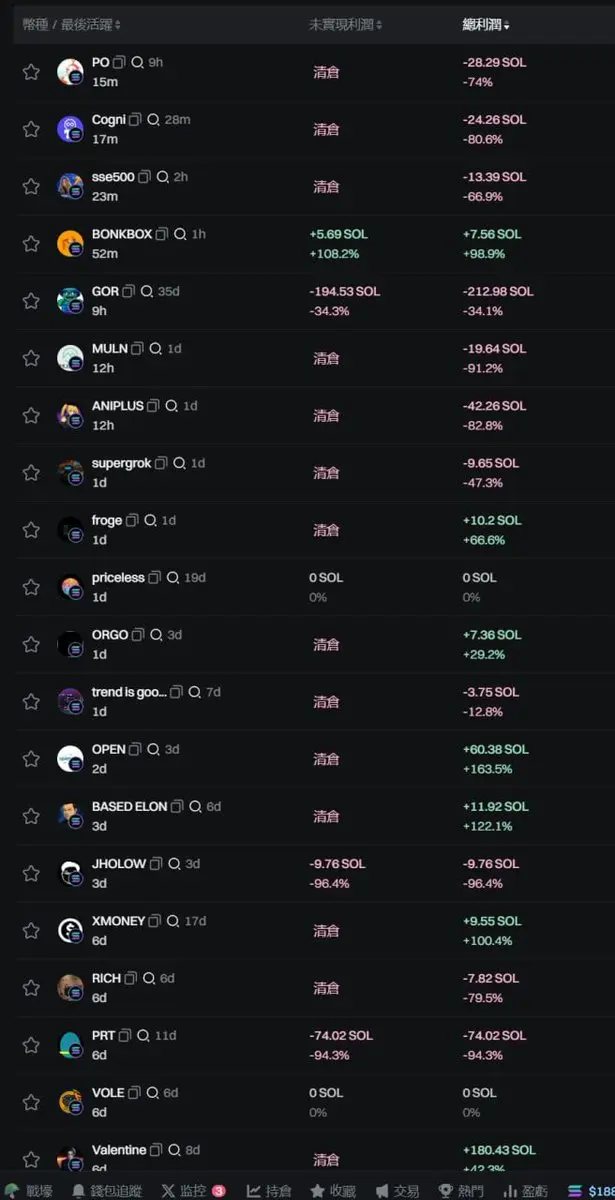Sort by 未實現利潤 column
Screen dimensions: 615x1200
[x=345, y=24]
